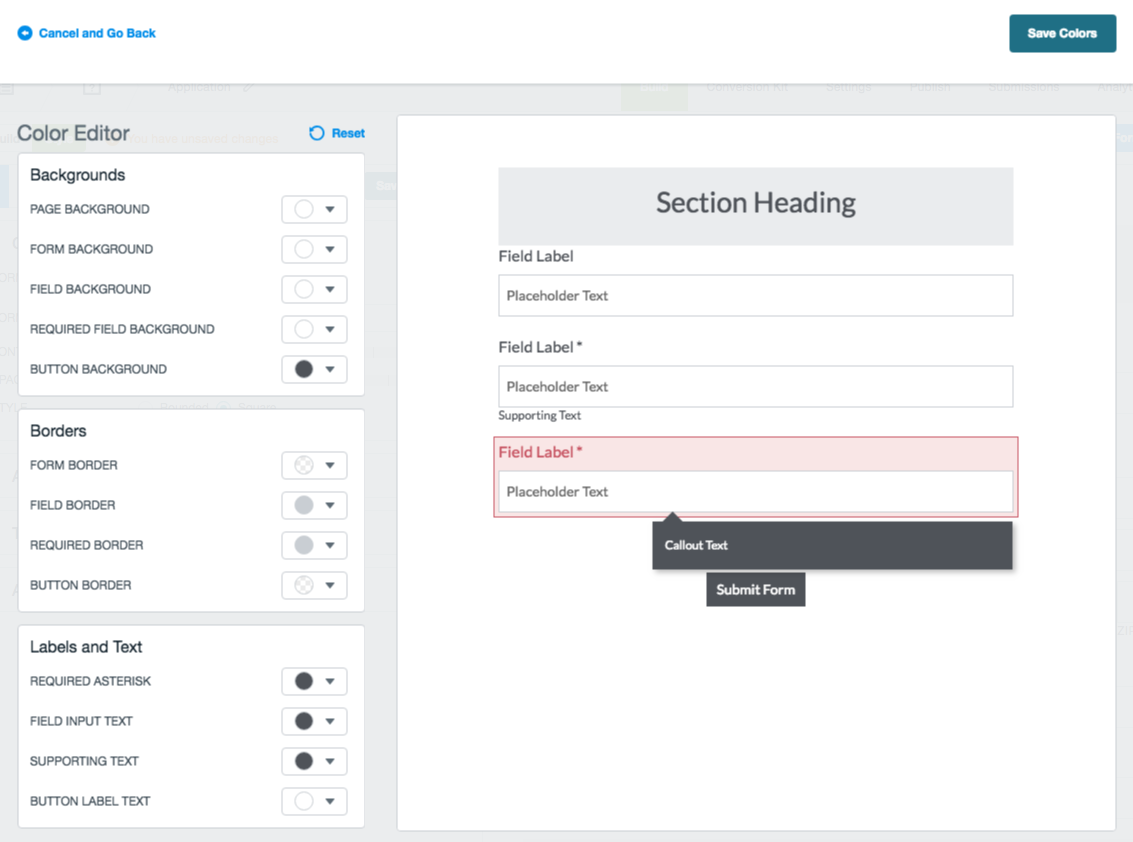
Task: Click the first Placeholder Text input field
Action: pos(755,296)
